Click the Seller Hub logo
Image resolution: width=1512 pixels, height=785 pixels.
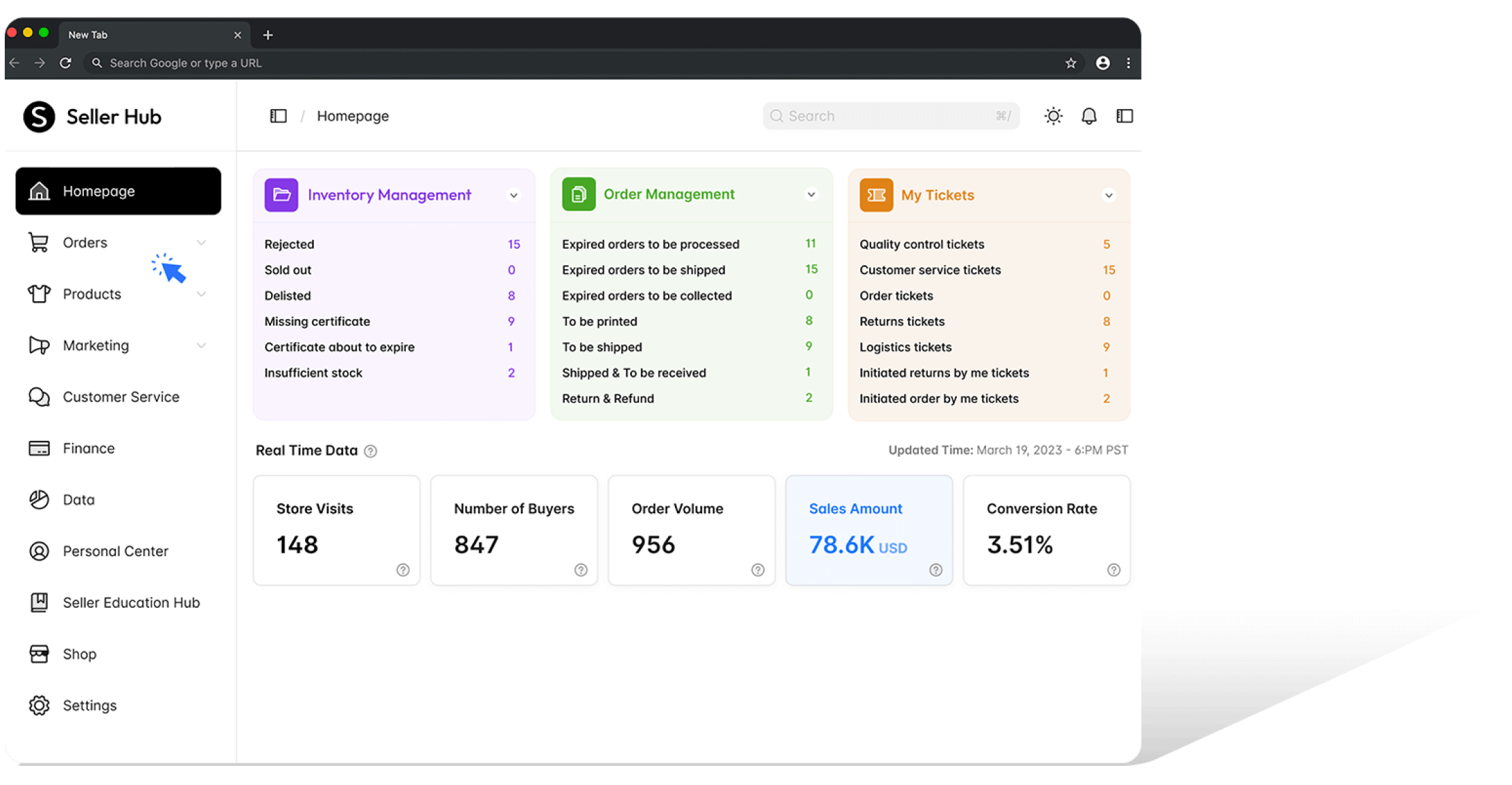(x=40, y=117)
